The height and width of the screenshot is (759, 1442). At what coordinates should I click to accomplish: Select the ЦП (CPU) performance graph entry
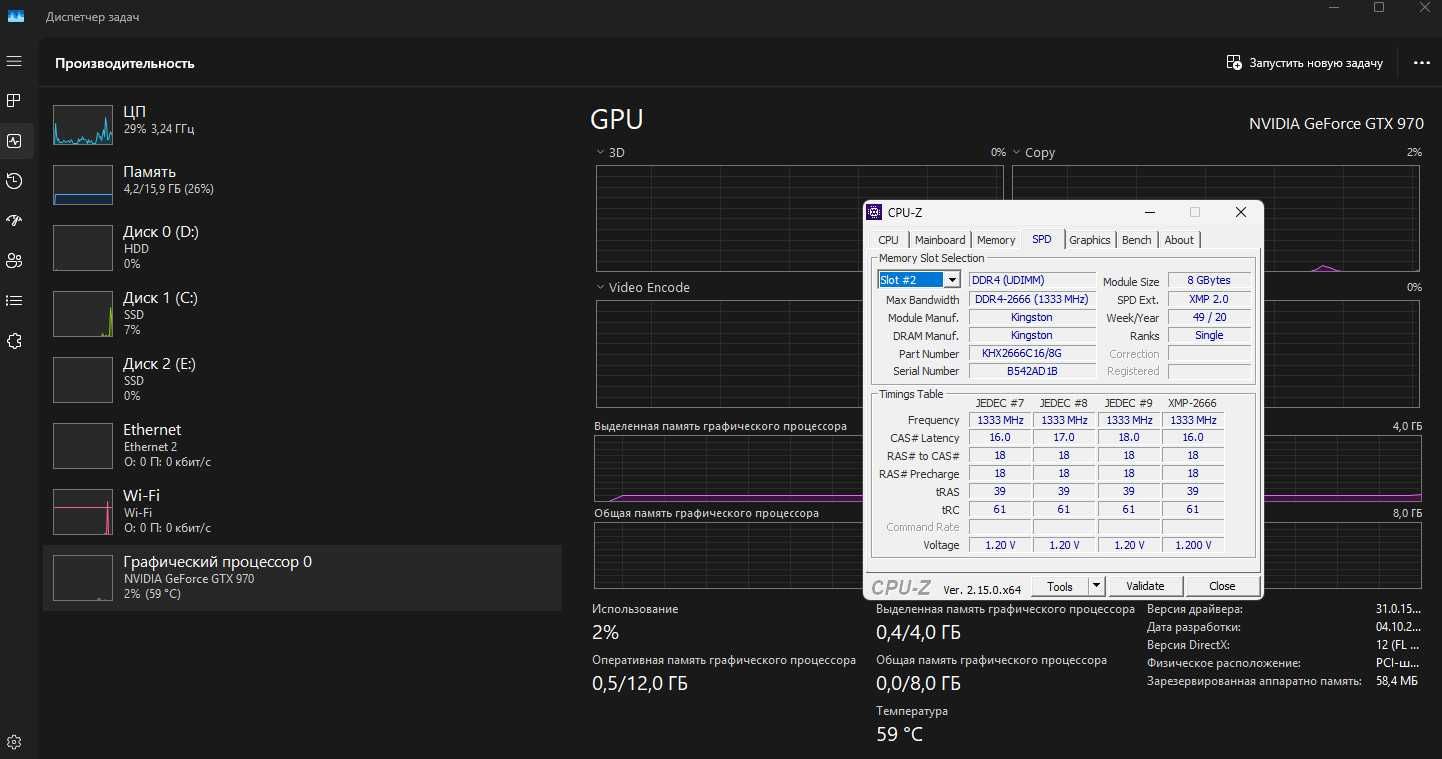click(302, 125)
